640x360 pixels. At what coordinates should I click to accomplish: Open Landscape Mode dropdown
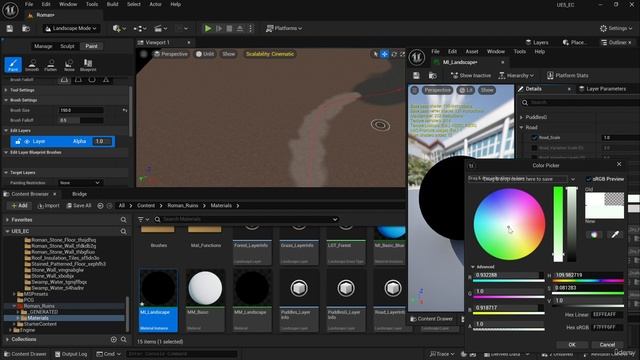coord(71,28)
